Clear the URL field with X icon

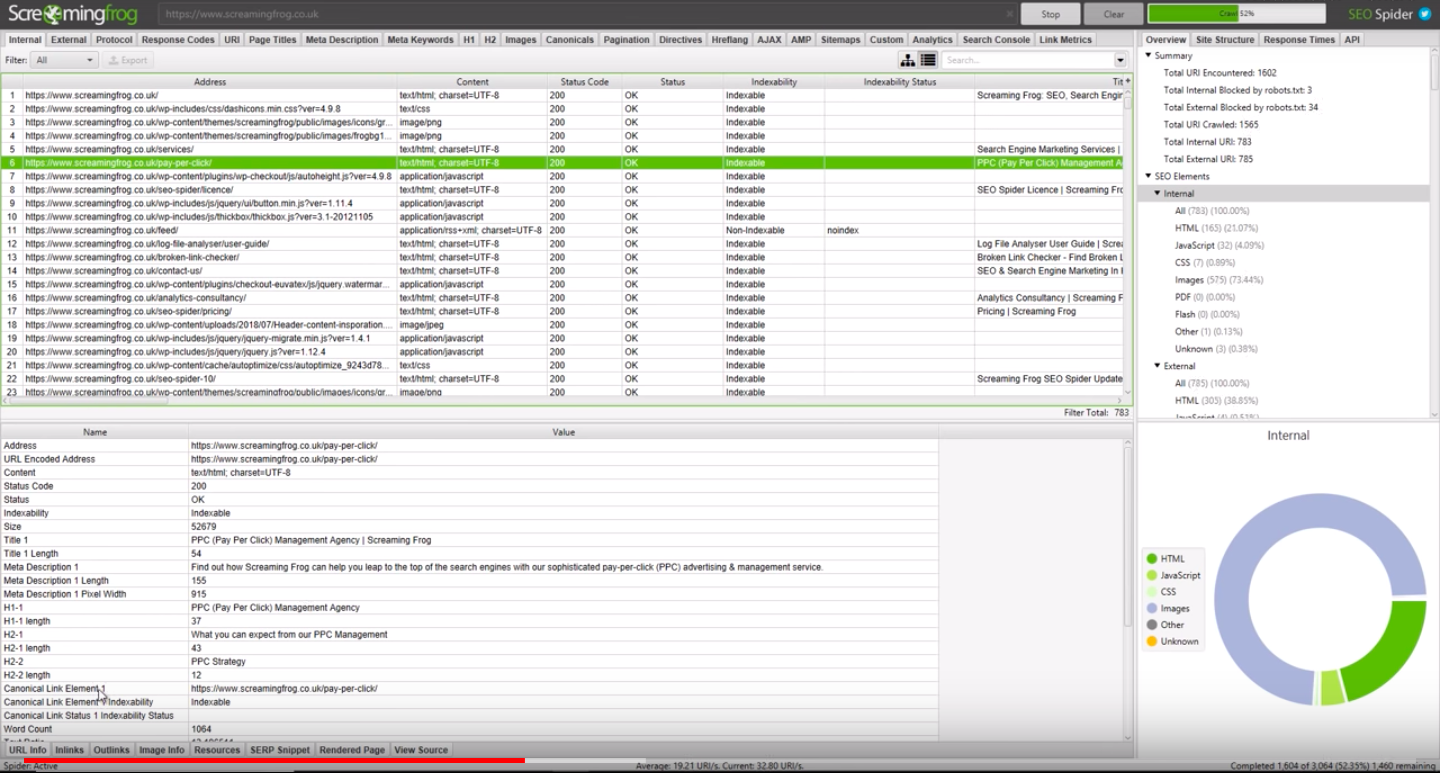1009,15
